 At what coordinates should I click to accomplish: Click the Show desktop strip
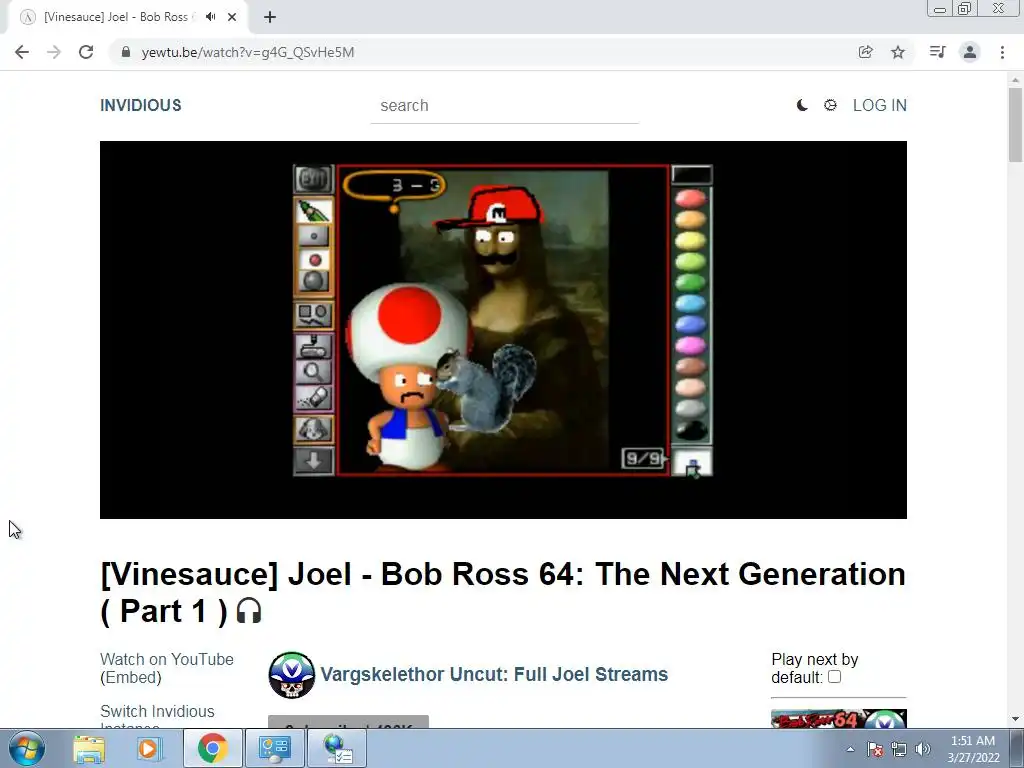[x=1017, y=748]
